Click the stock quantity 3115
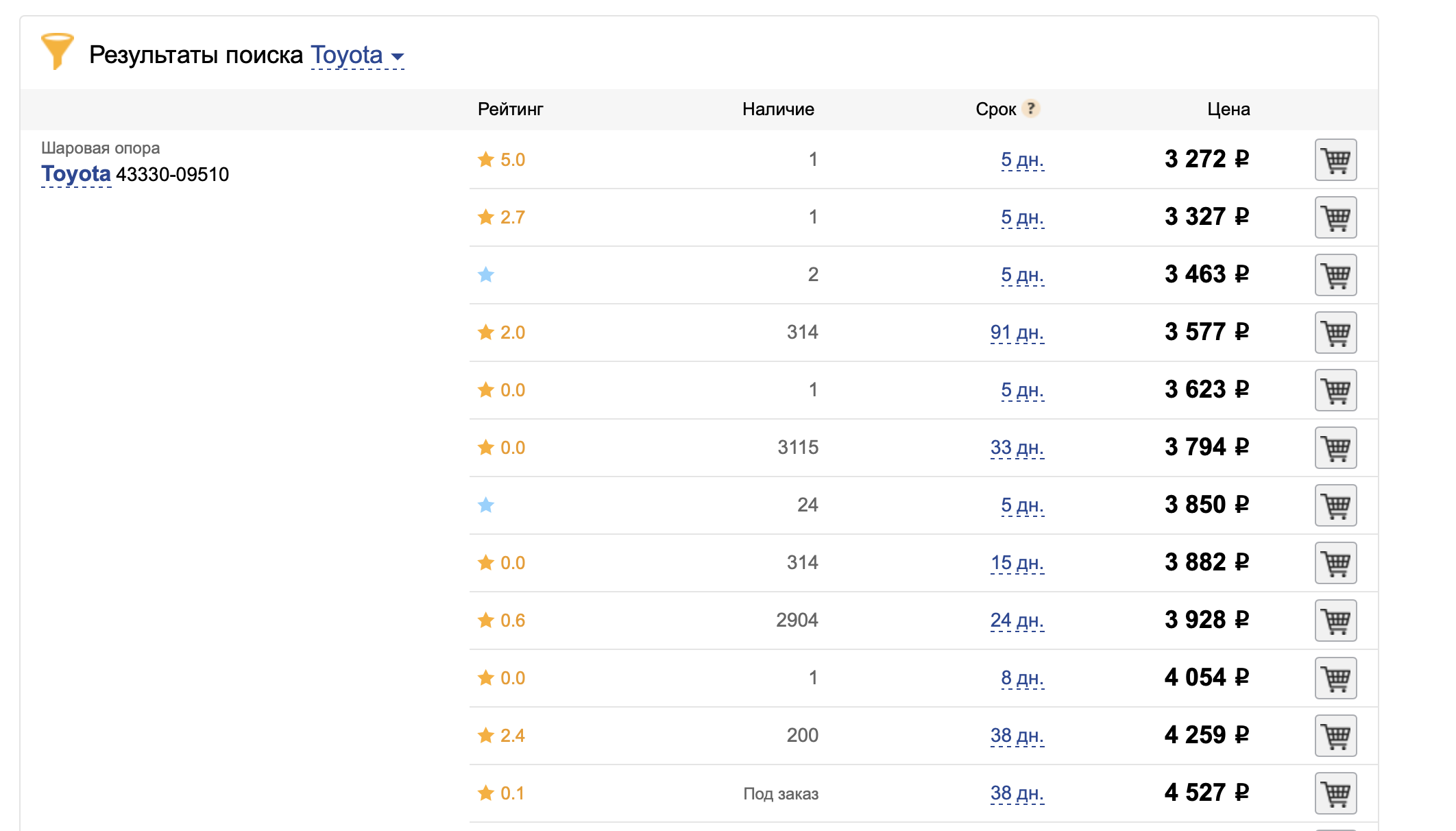 pyautogui.click(x=798, y=448)
